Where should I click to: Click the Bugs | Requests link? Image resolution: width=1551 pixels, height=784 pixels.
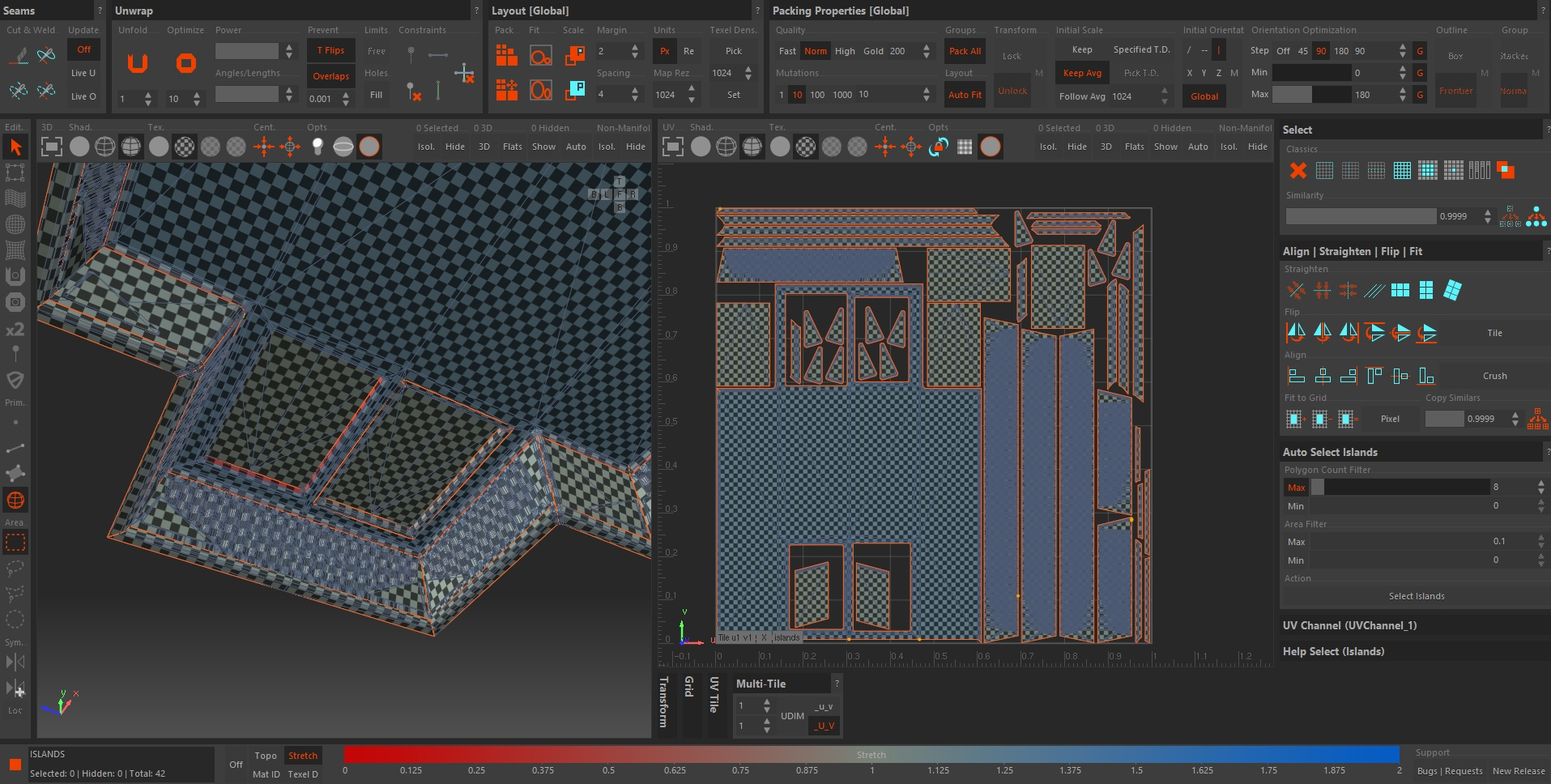coord(1450,771)
